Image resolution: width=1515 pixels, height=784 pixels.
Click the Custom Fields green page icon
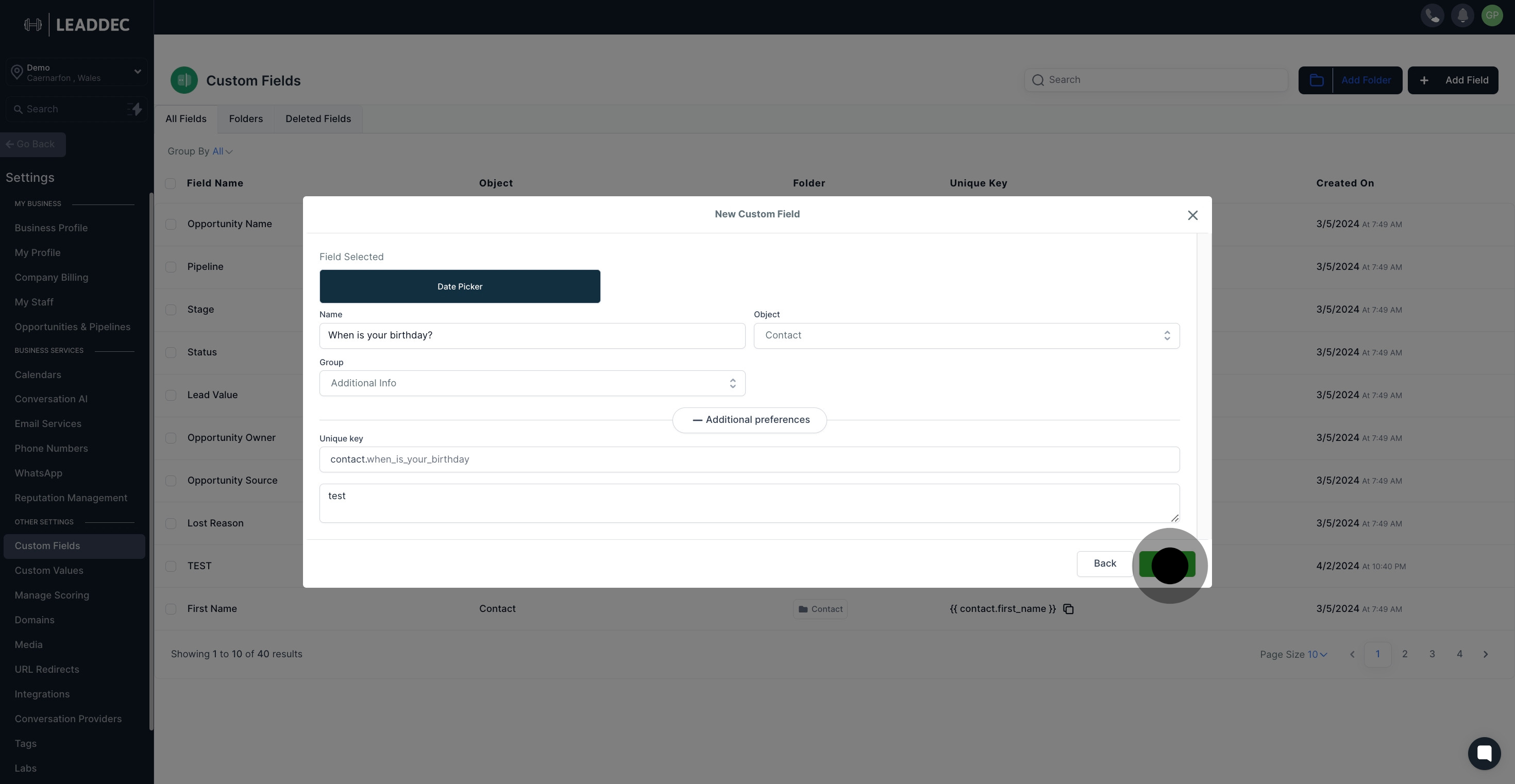pos(184,80)
